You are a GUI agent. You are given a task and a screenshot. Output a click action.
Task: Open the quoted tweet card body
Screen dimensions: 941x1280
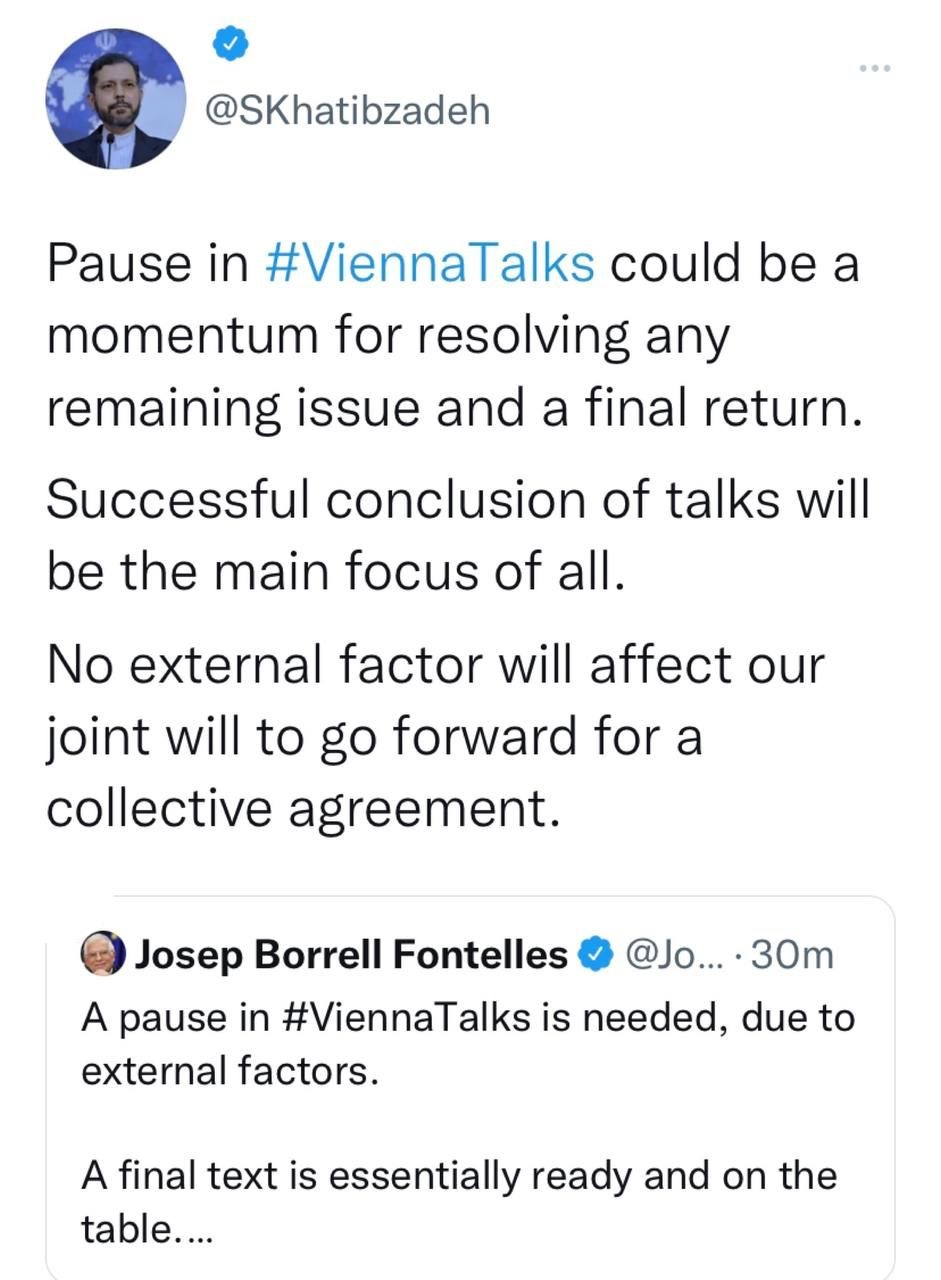click(470, 1088)
